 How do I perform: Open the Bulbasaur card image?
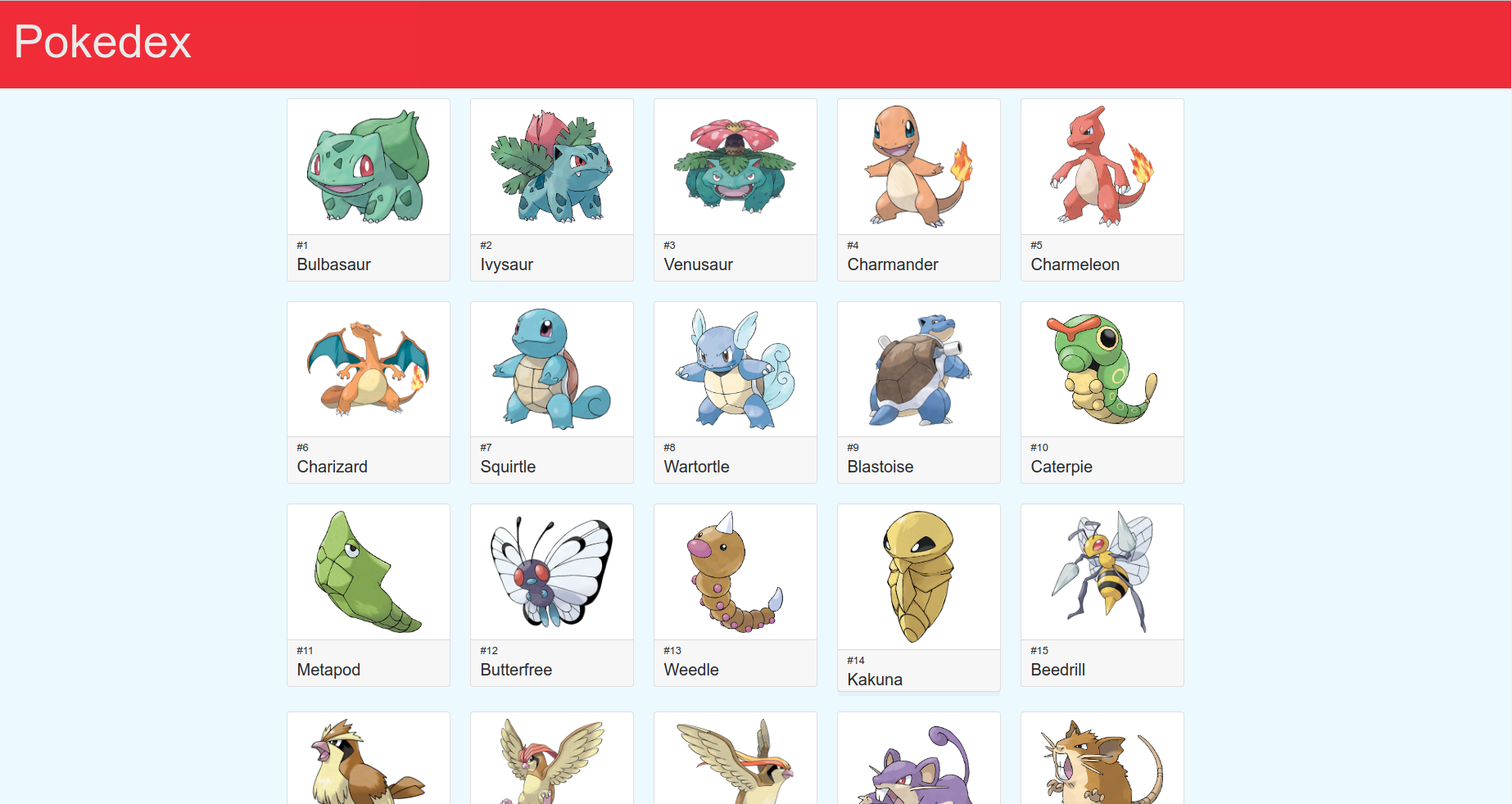(x=369, y=167)
